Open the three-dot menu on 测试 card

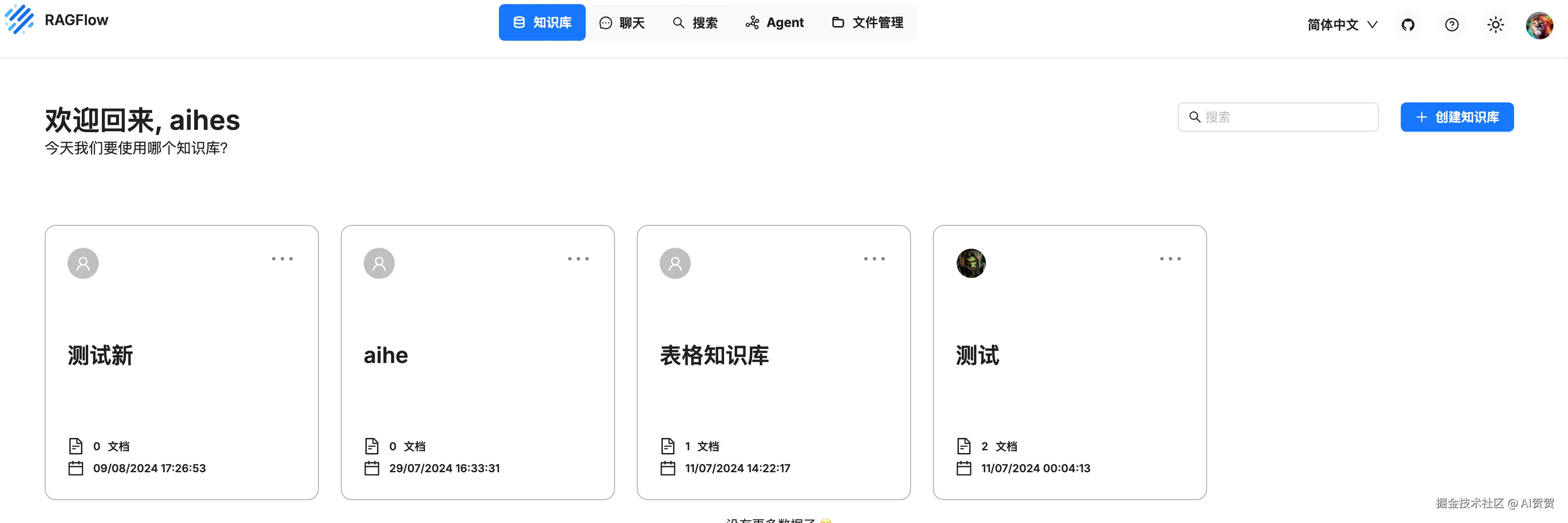[1170, 259]
